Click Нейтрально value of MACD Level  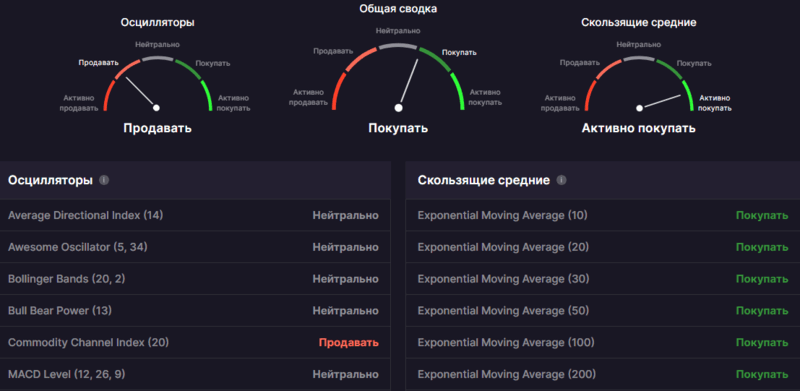point(345,374)
